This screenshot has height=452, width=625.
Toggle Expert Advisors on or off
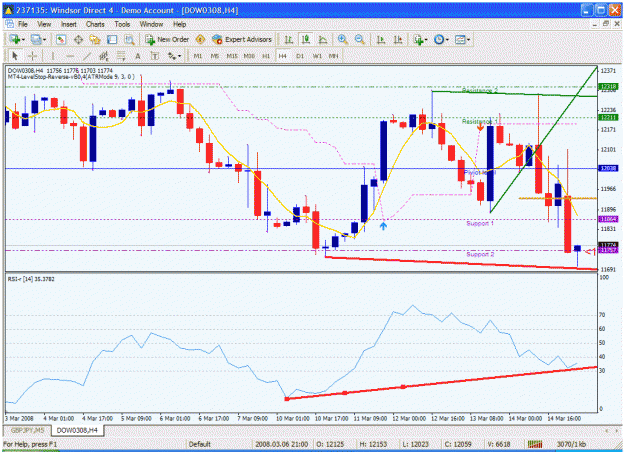(242, 39)
